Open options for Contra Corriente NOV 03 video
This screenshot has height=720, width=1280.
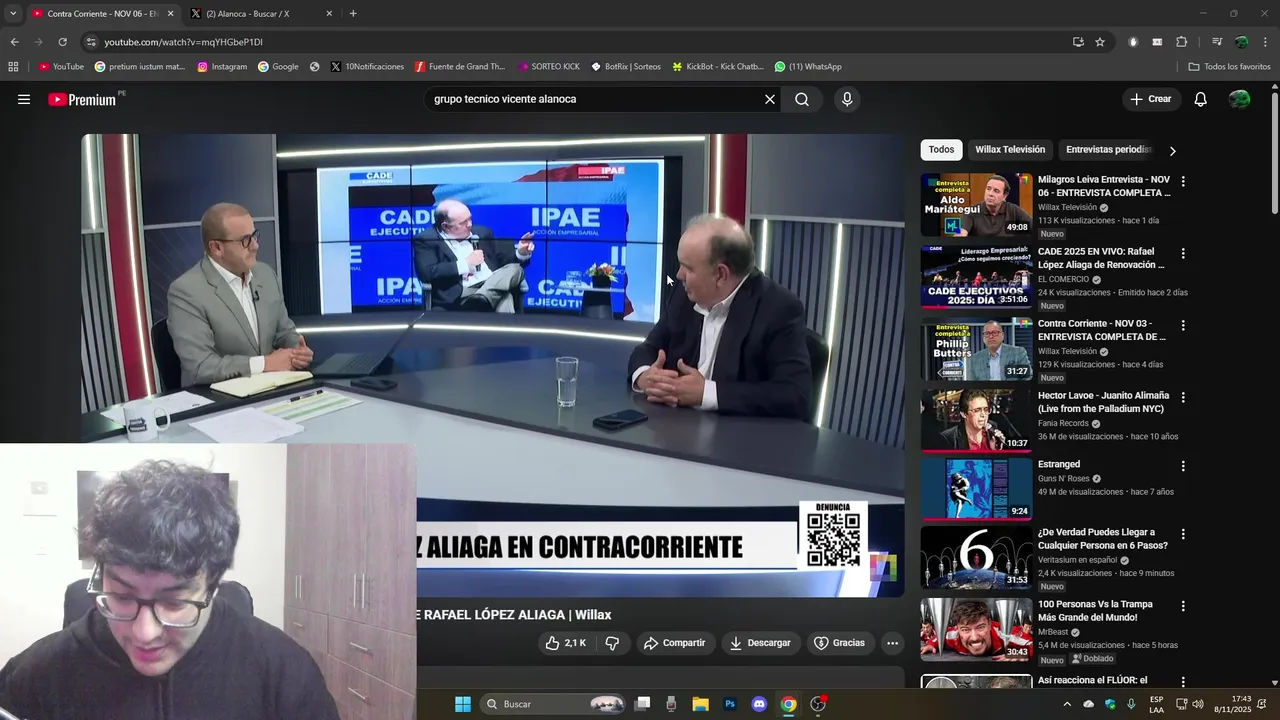1183,326
